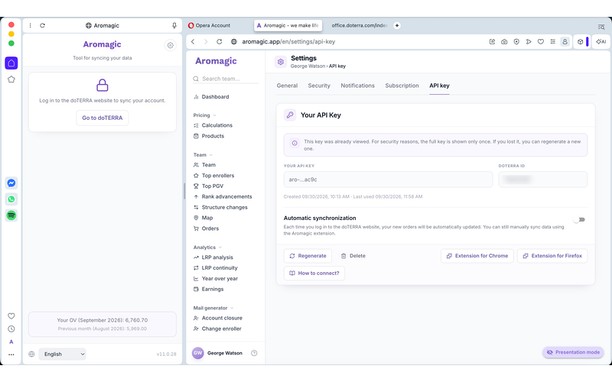Image resolution: width=612 pixels, height=382 pixels.
Task: Open the heart bookmarks icon in Opera sidebar
Action: (11, 316)
